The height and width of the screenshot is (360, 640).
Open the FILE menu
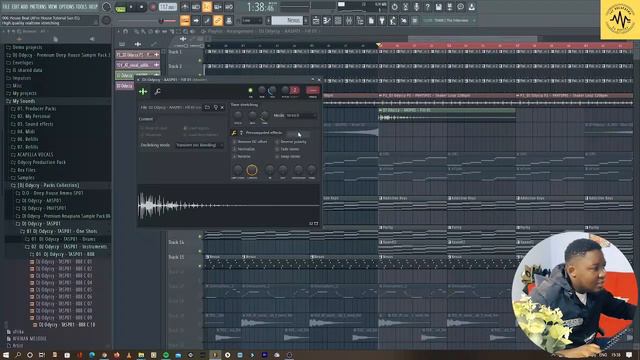6,7
